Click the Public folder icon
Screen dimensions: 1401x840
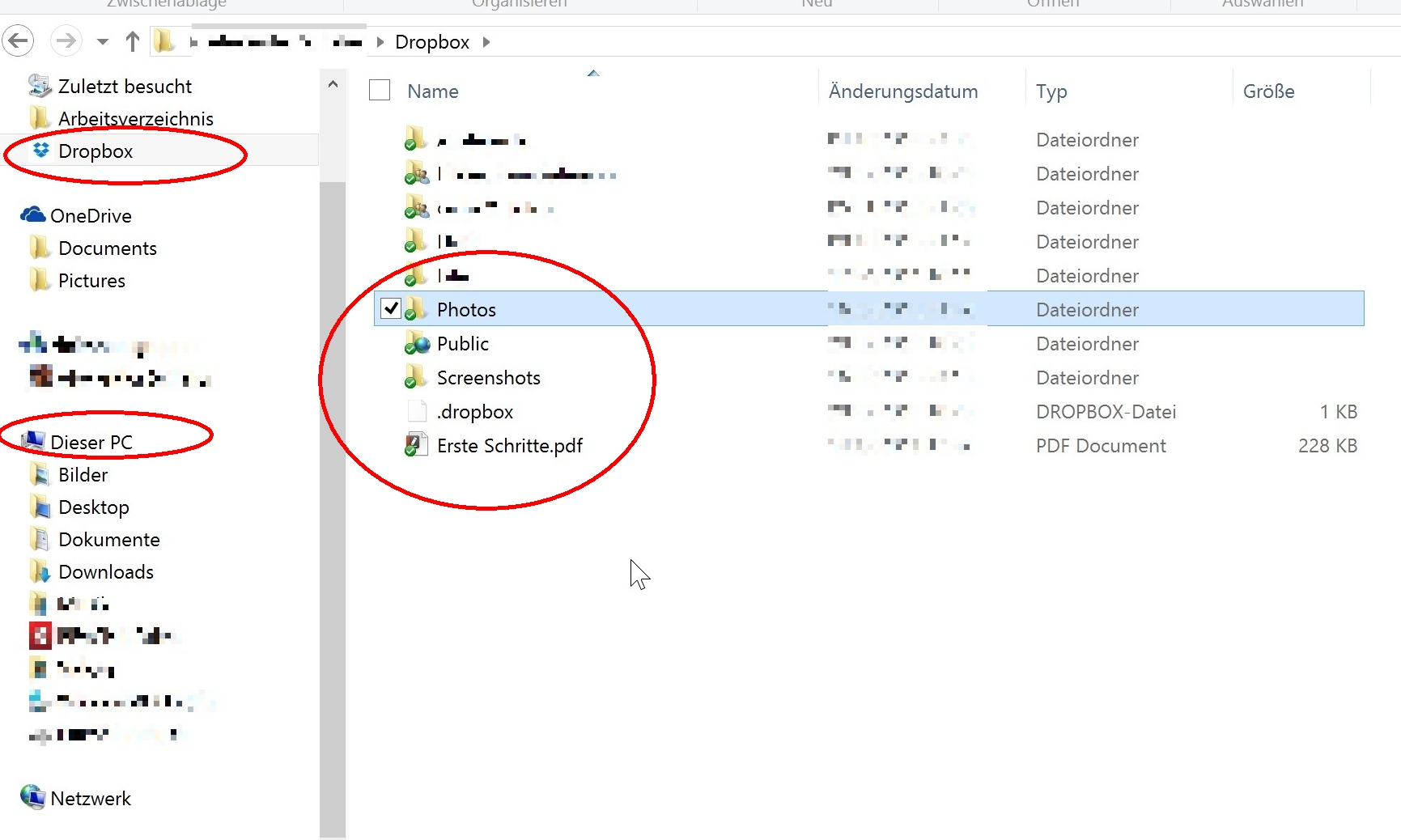(x=416, y=344)
